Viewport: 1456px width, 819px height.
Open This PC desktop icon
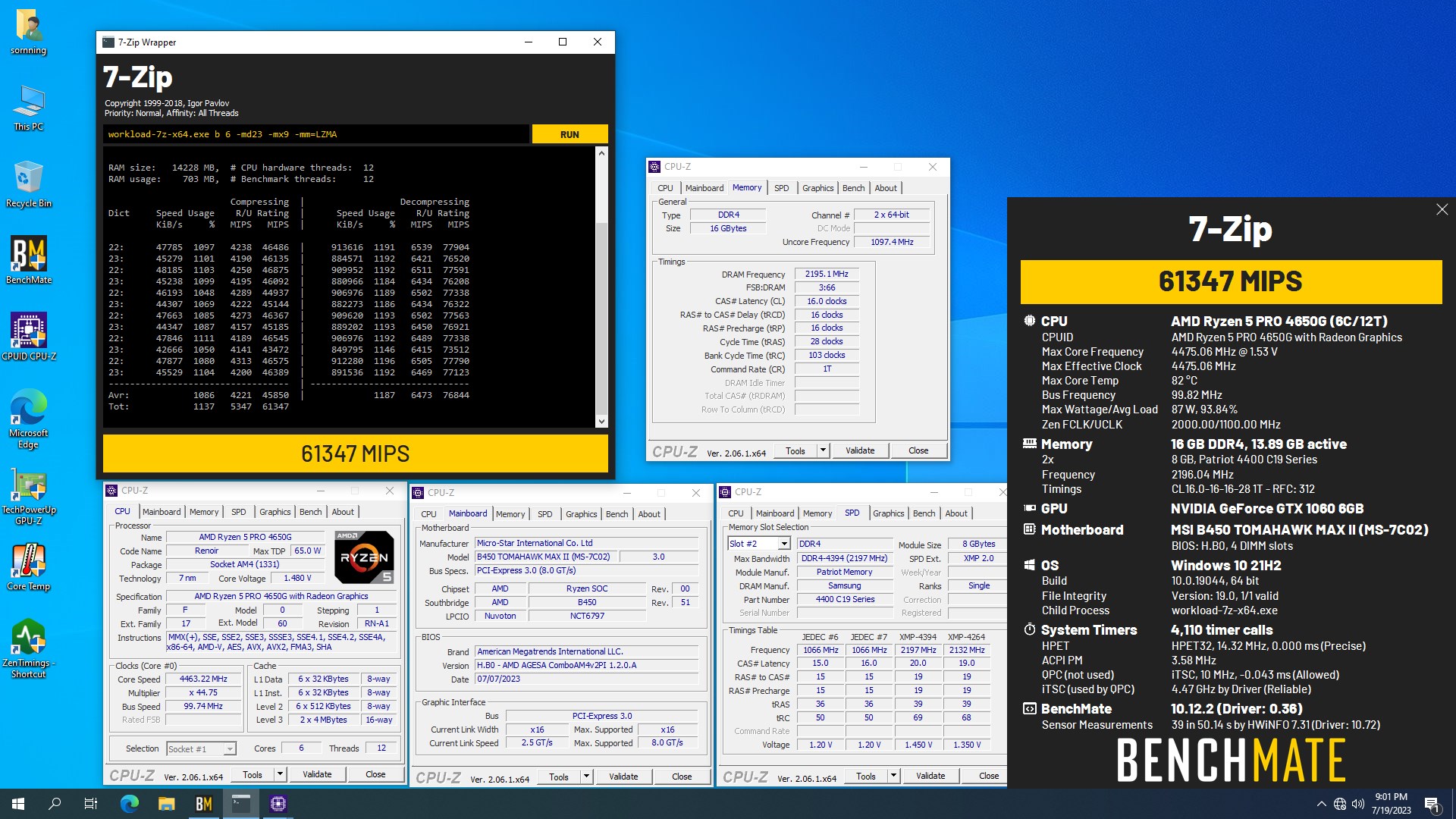(28, 108)
